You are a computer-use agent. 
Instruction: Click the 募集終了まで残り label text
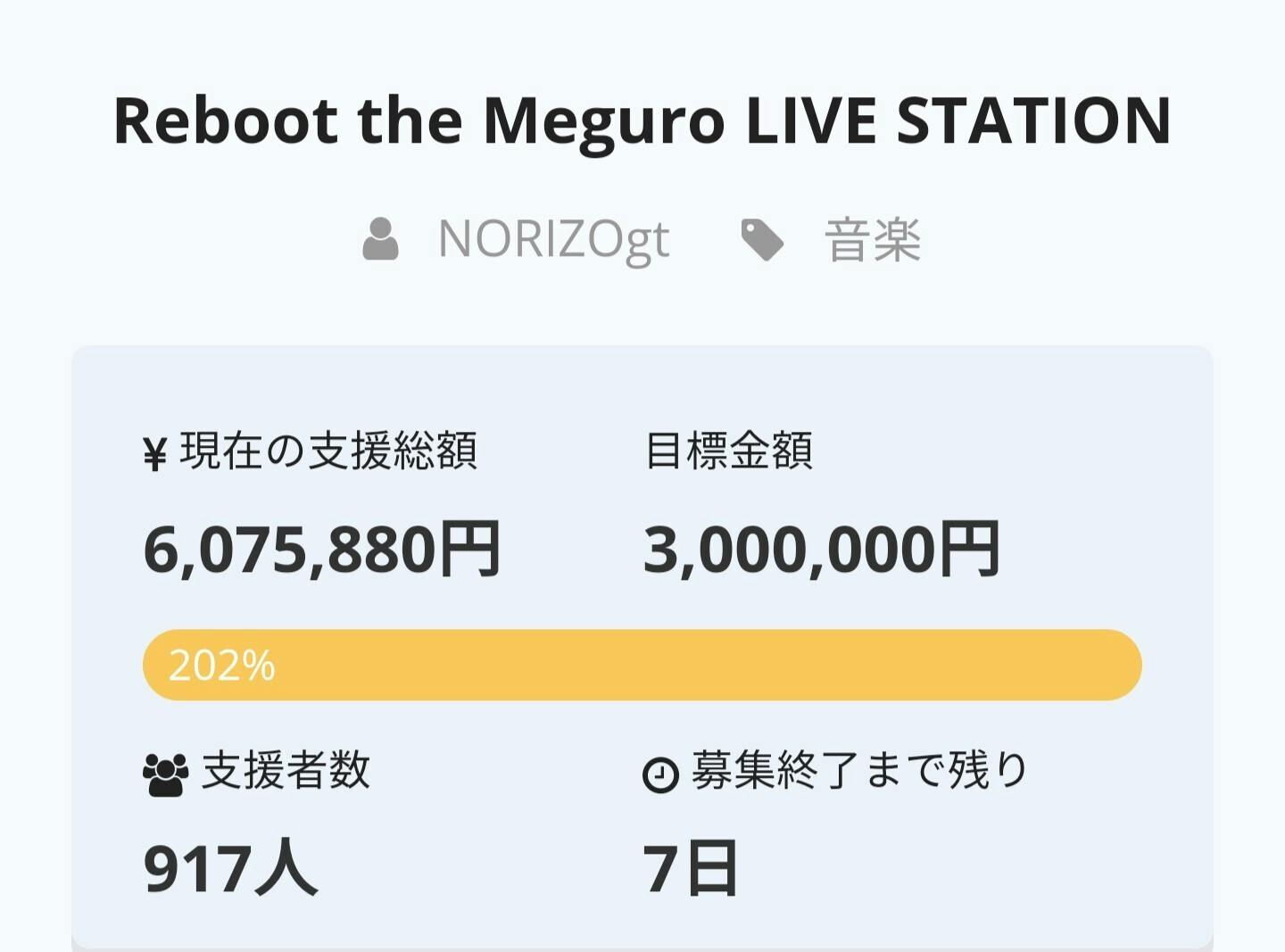pos(861,770)
